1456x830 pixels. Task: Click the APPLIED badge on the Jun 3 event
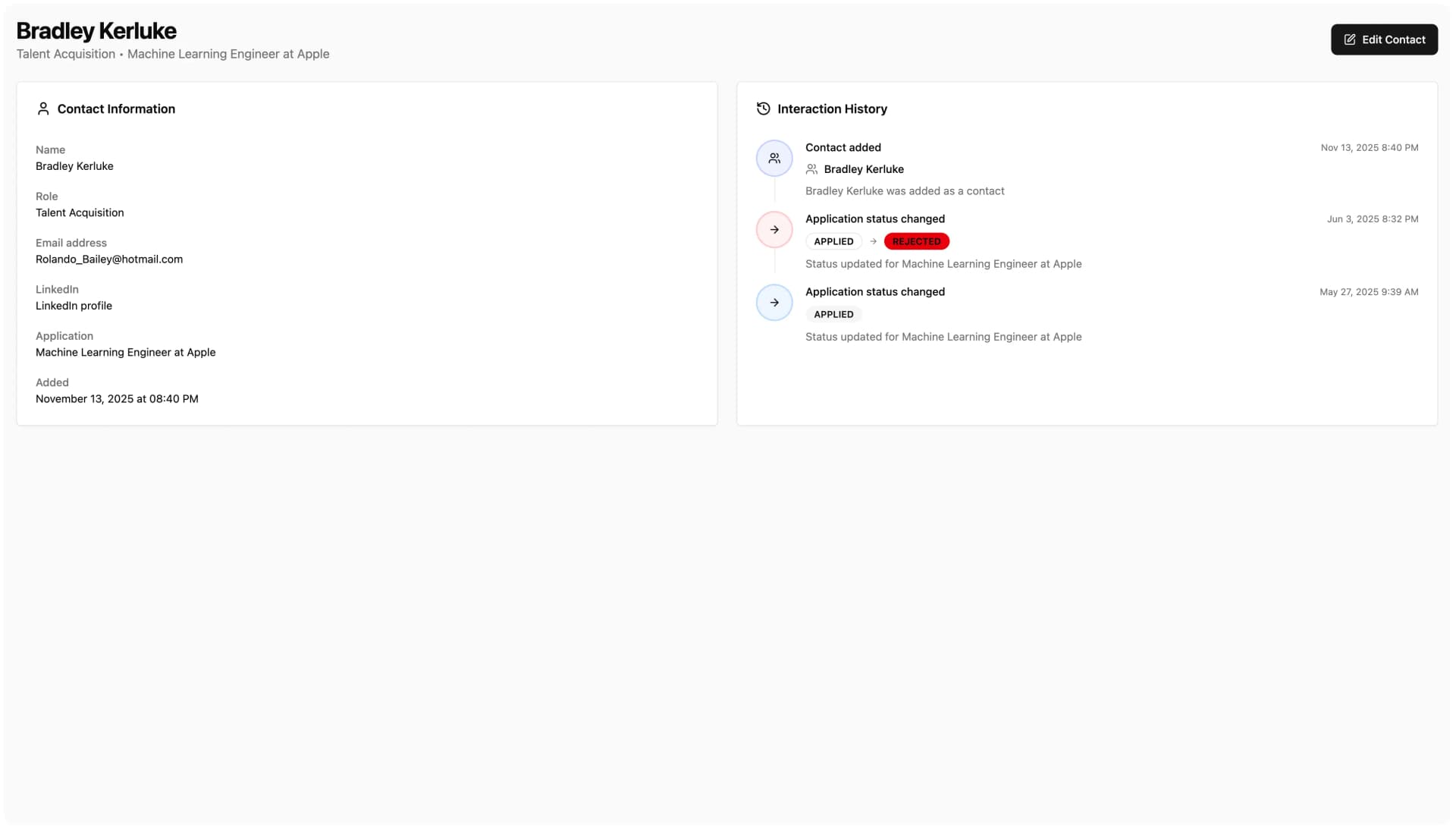coord(833,241)
